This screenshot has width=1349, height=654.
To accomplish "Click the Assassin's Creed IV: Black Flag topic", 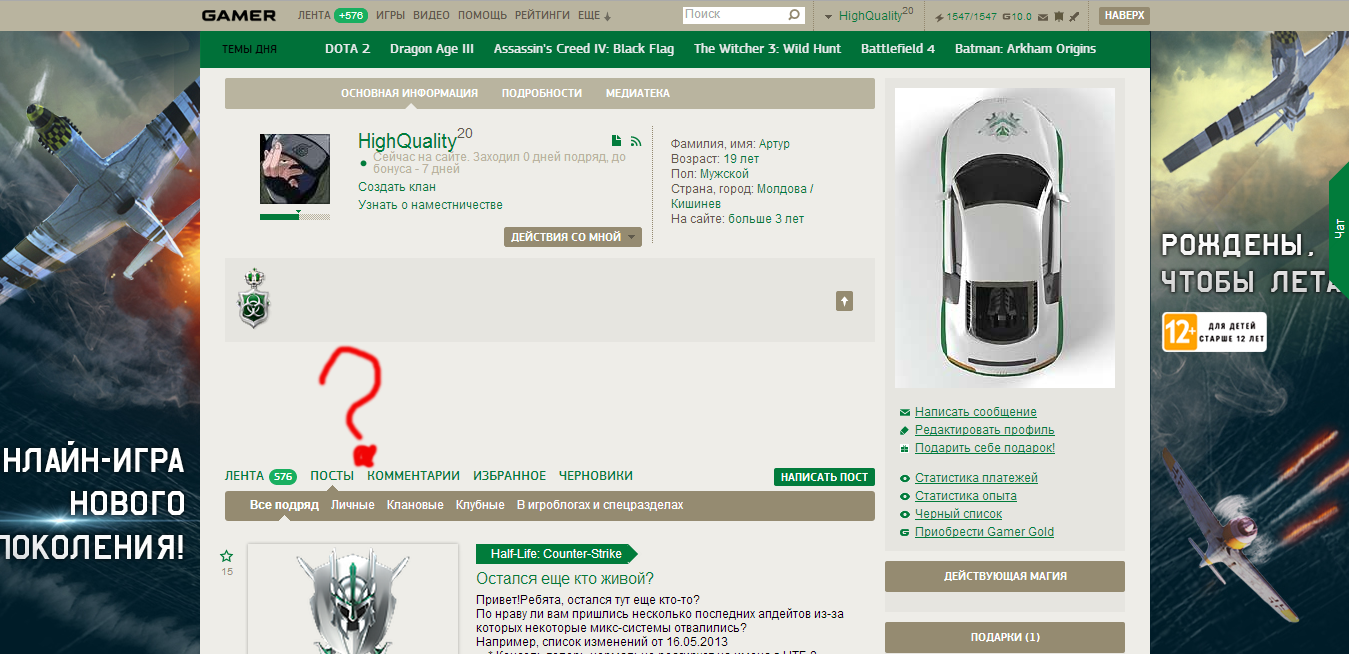I will pyautogui.click(x=584, y=49).
